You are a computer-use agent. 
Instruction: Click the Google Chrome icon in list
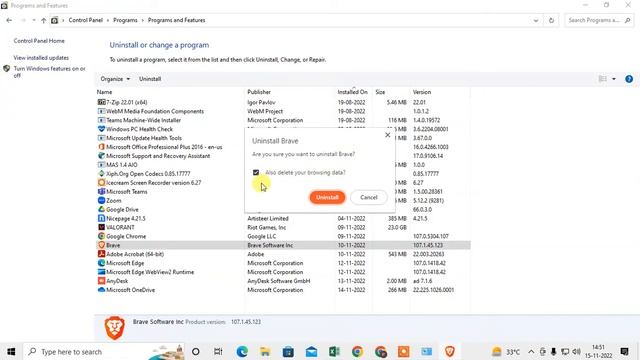pos(101,236)
